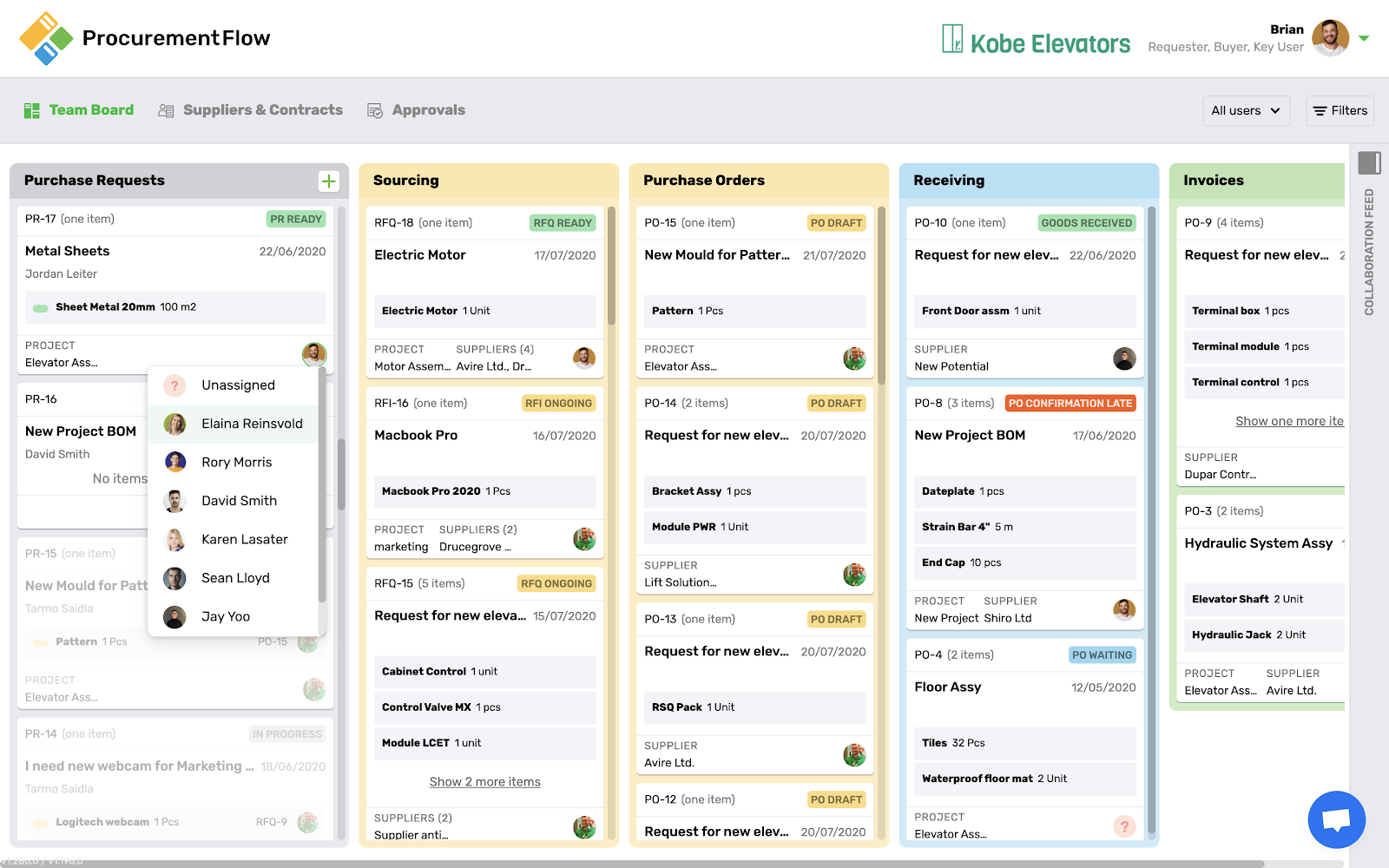This screenshot has width=1389, height=868.
Task: Open the Filters button
Action: click(1340, 111)
